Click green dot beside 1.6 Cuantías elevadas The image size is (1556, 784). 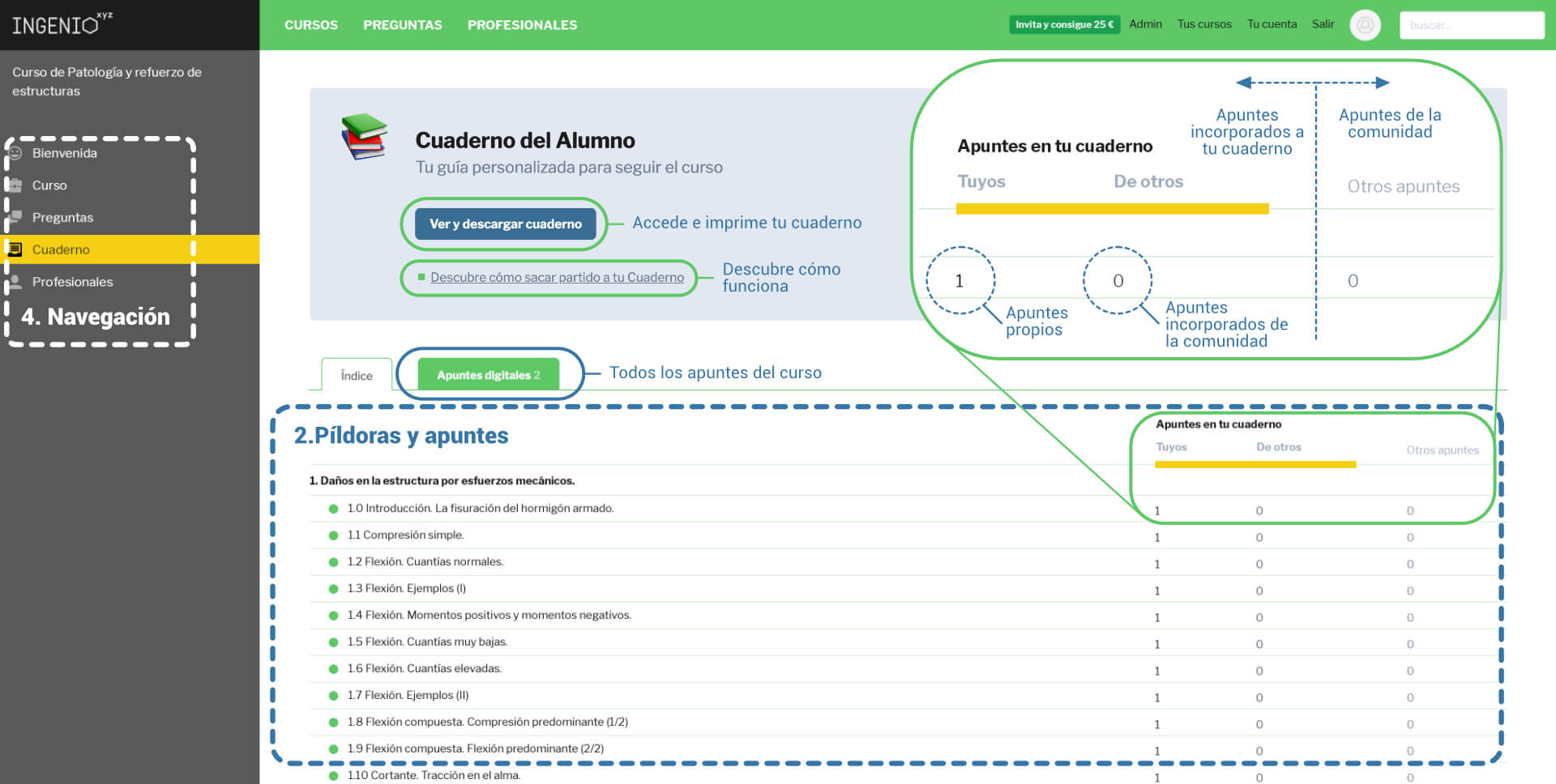[x=333, y=669]
